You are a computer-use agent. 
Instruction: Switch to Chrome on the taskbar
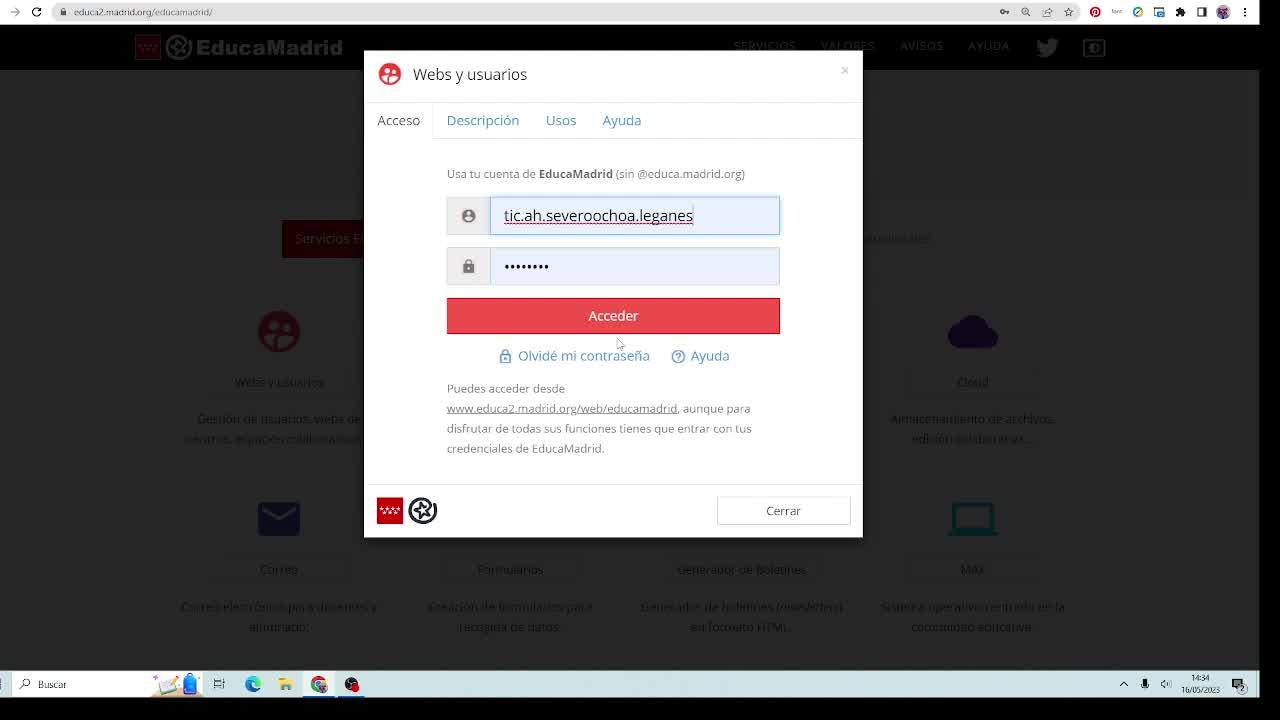pos(319,684)
